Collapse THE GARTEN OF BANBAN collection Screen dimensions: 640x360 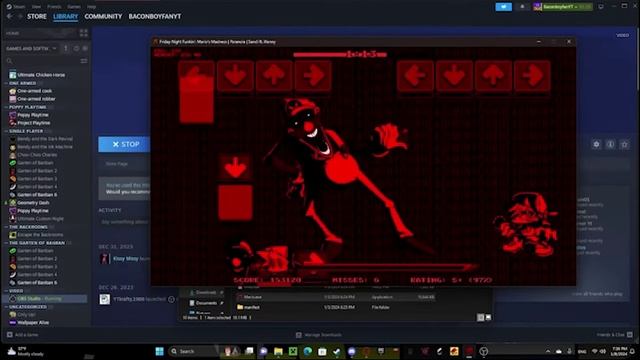tap(6, 242)
